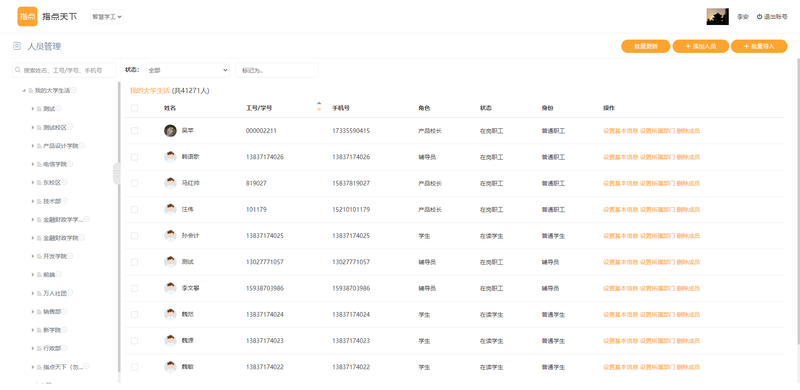Screen dimensions: 800x390
Task: Select 新学院 in the department tree
Action: 52,330
